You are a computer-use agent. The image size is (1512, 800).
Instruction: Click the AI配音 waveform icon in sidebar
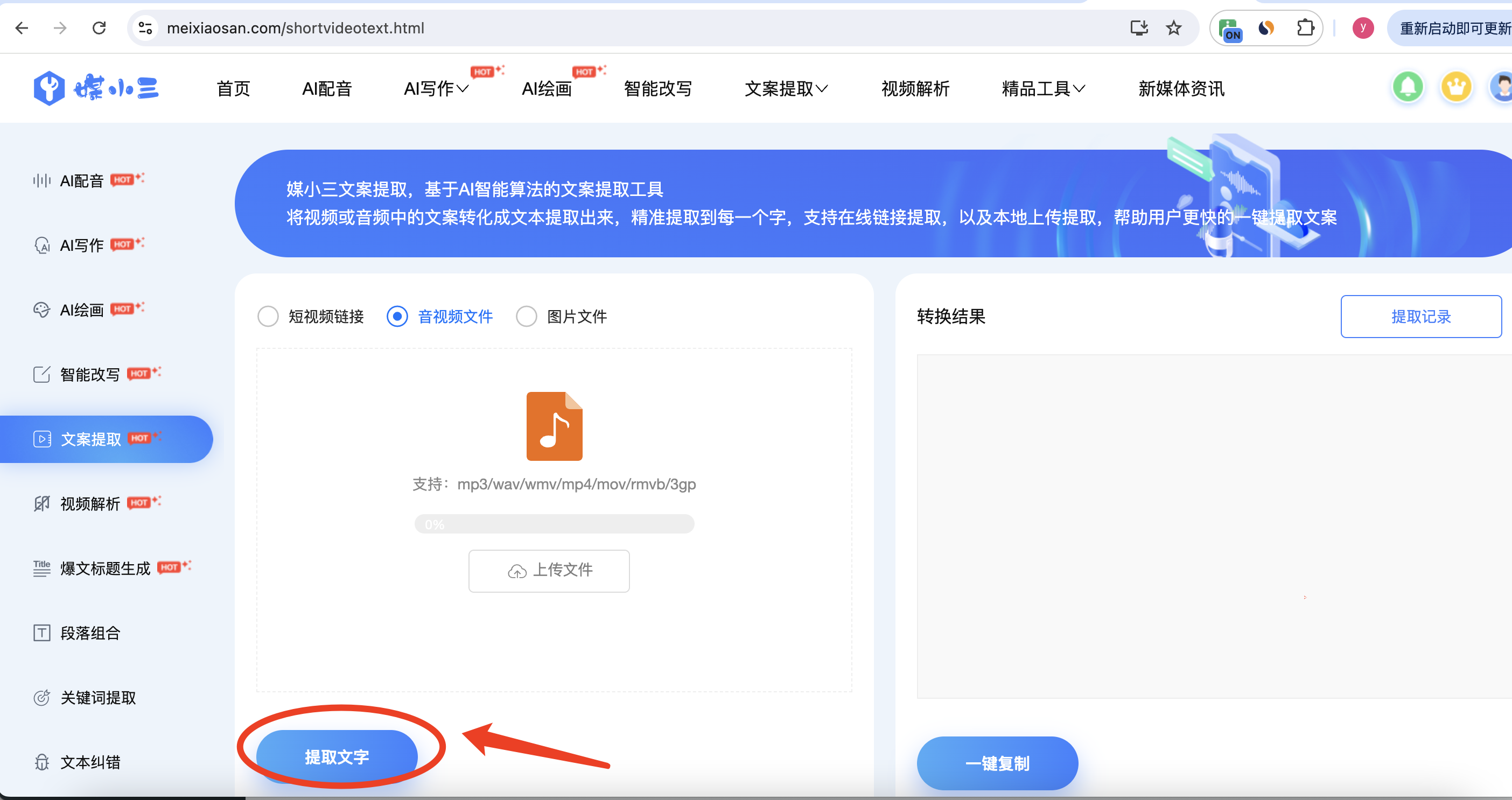[41, 180]
